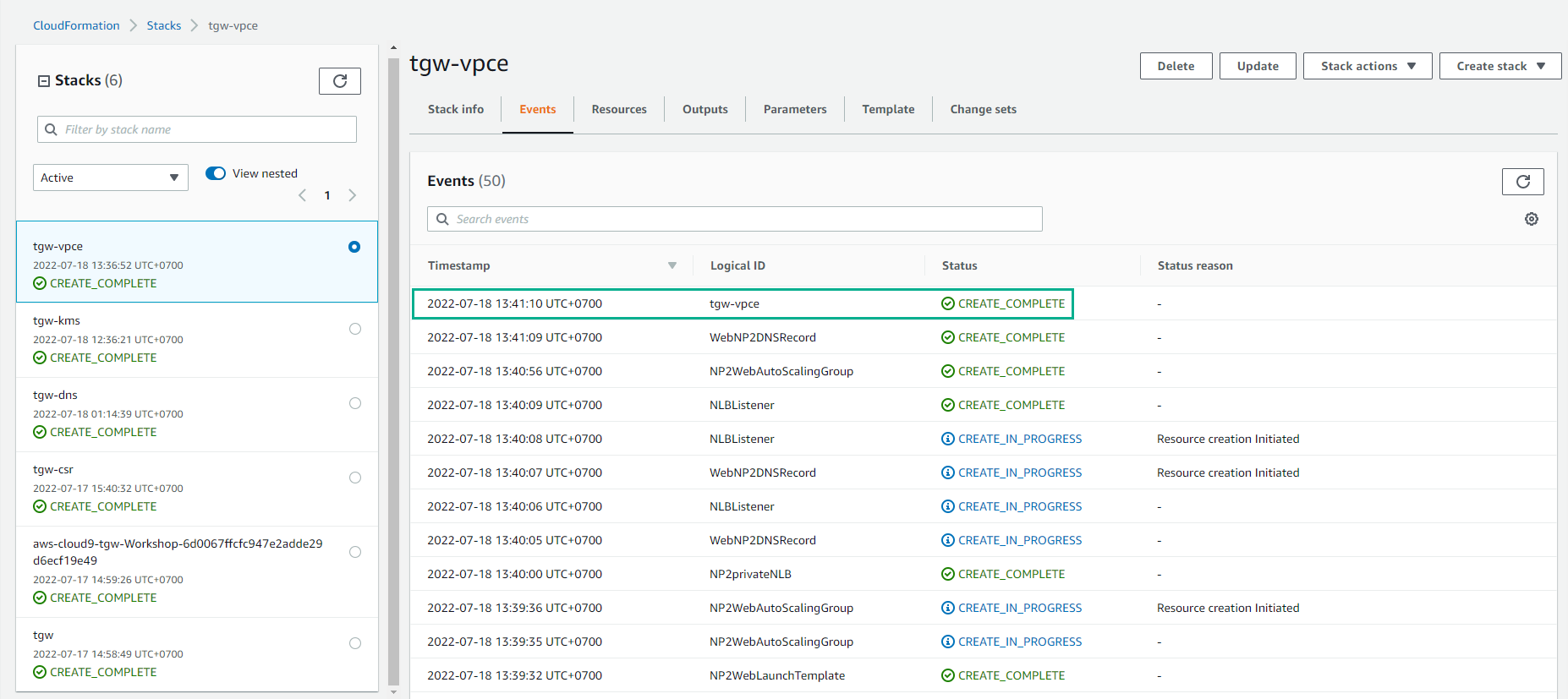Select the tgw stack radio button
This screenshot has width=1568, height=699.
pos(355,643)
